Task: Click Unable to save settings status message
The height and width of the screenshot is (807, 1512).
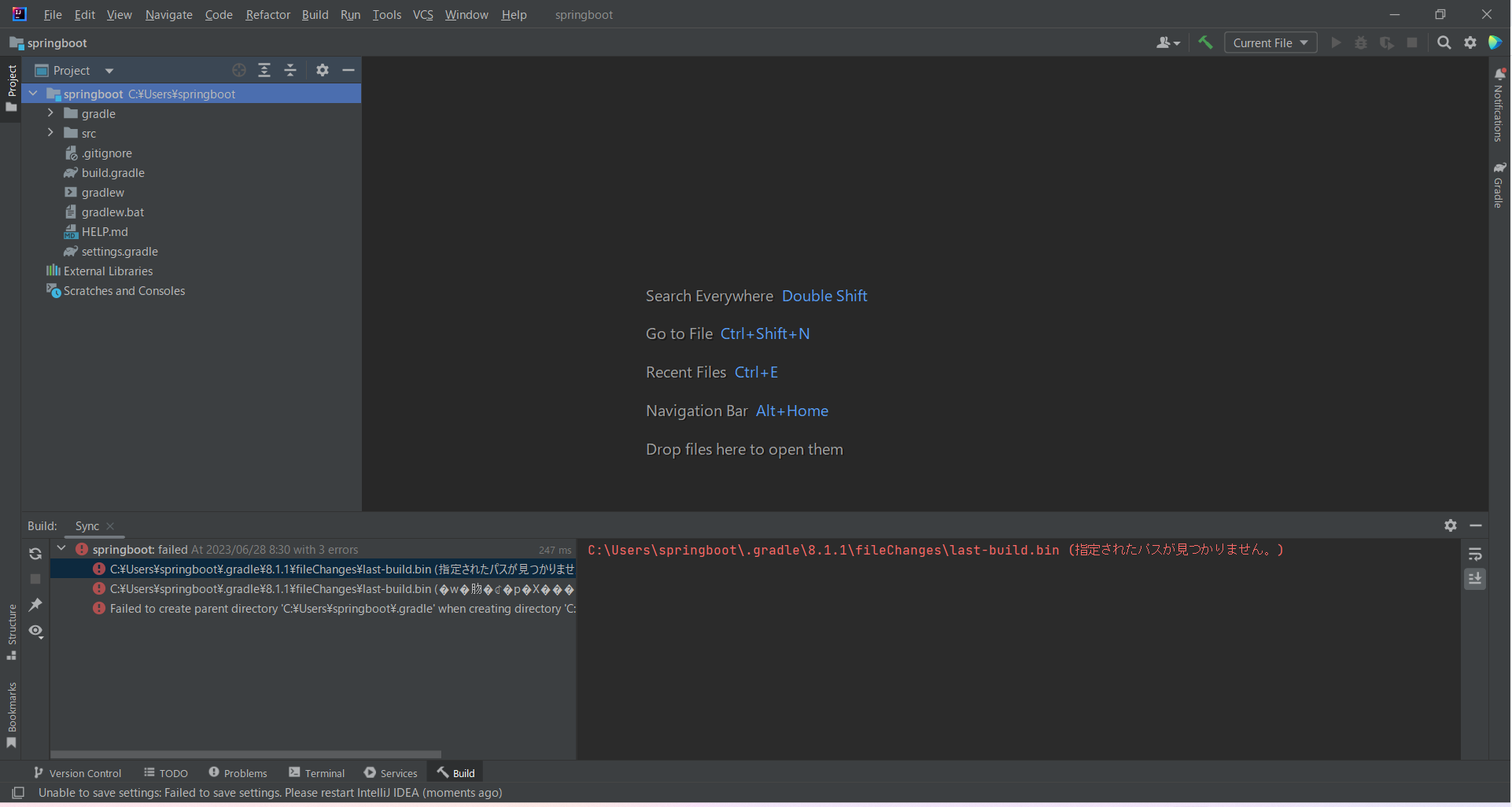Action: [270, 793]
